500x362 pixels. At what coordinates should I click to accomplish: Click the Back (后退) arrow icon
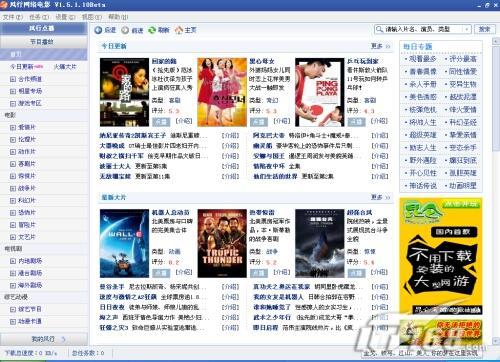(98, 30)
